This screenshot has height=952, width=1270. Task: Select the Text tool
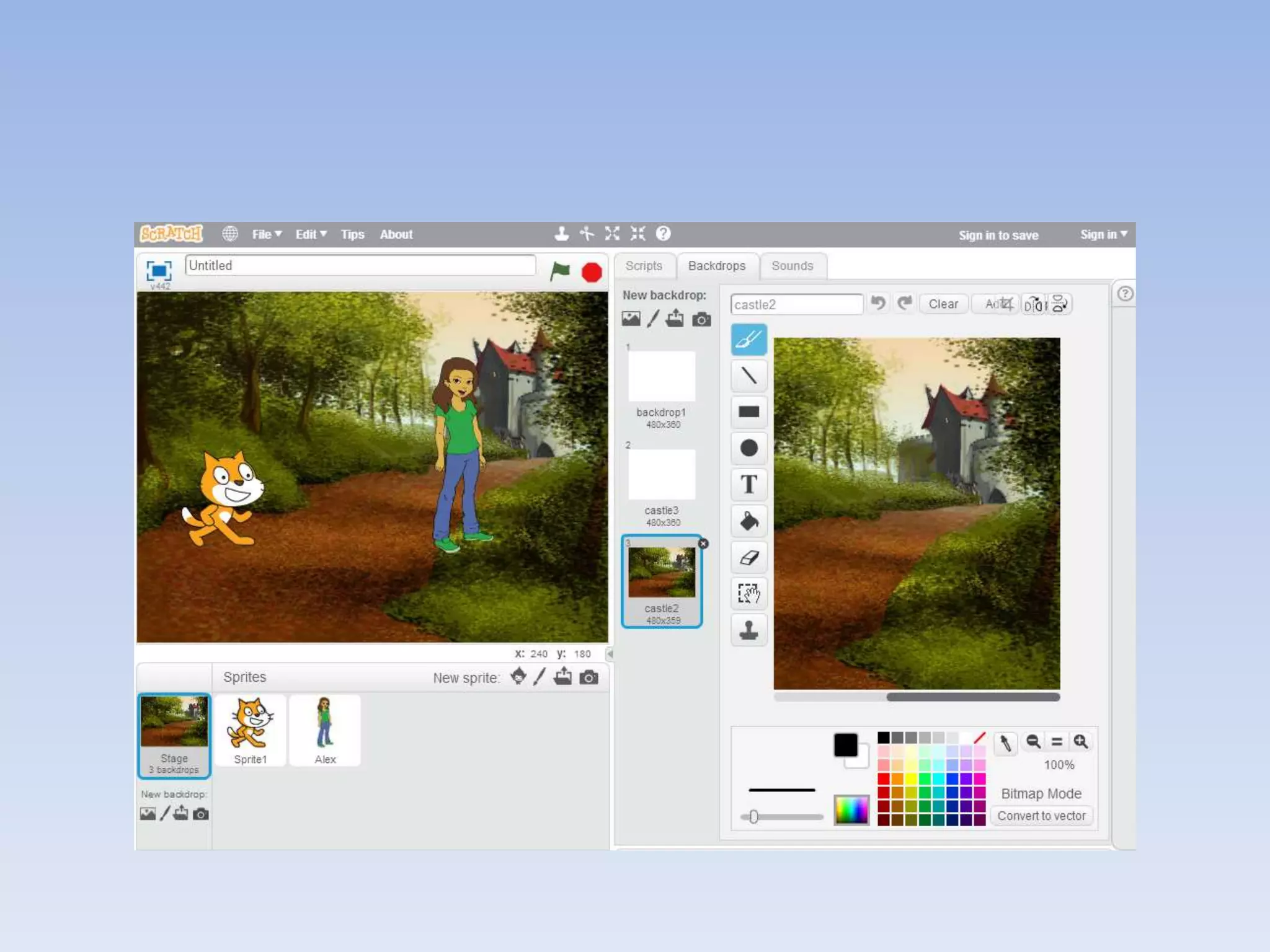pyautogui.click(x=748, y=484)
